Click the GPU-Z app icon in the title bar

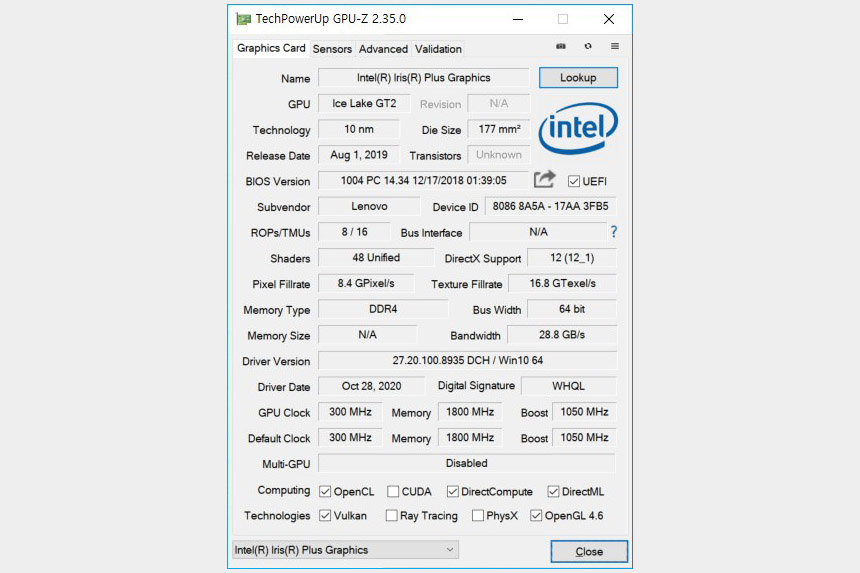[x=243, y=20]
